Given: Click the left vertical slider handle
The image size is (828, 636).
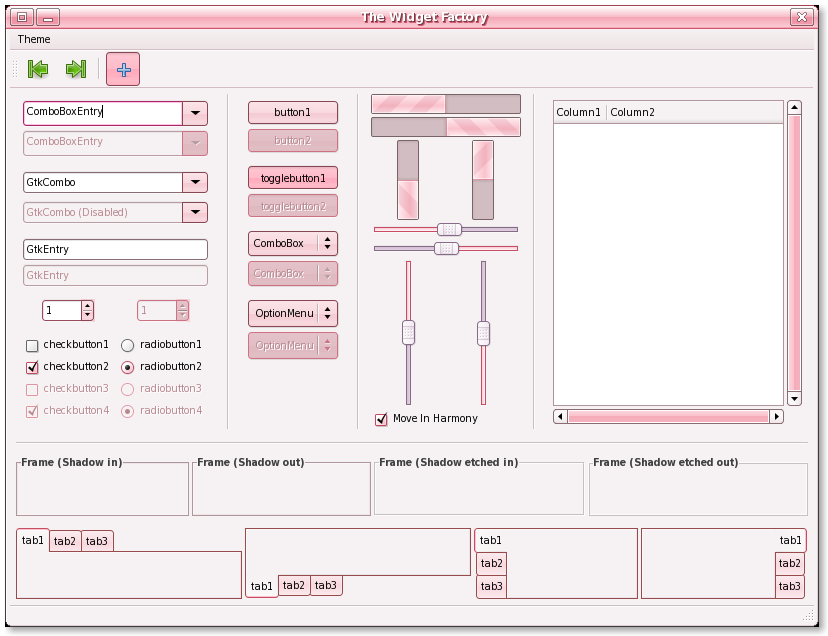Looking at the screenshot, I should (408, 333).
